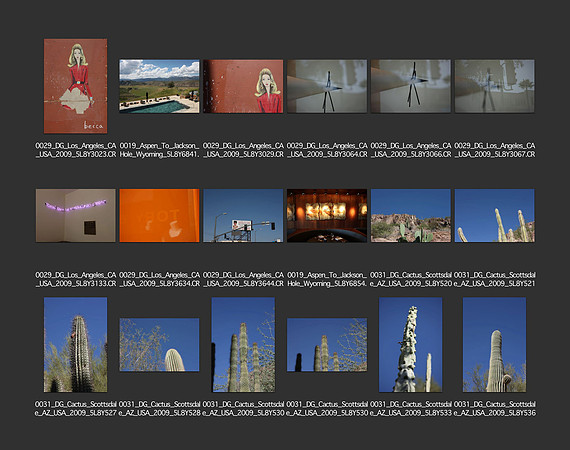Click Cactus_Scottsdale filename ending 5L8Y528
Image resolution: width=570 pixels, height=450 pixels.
(159, 409)
